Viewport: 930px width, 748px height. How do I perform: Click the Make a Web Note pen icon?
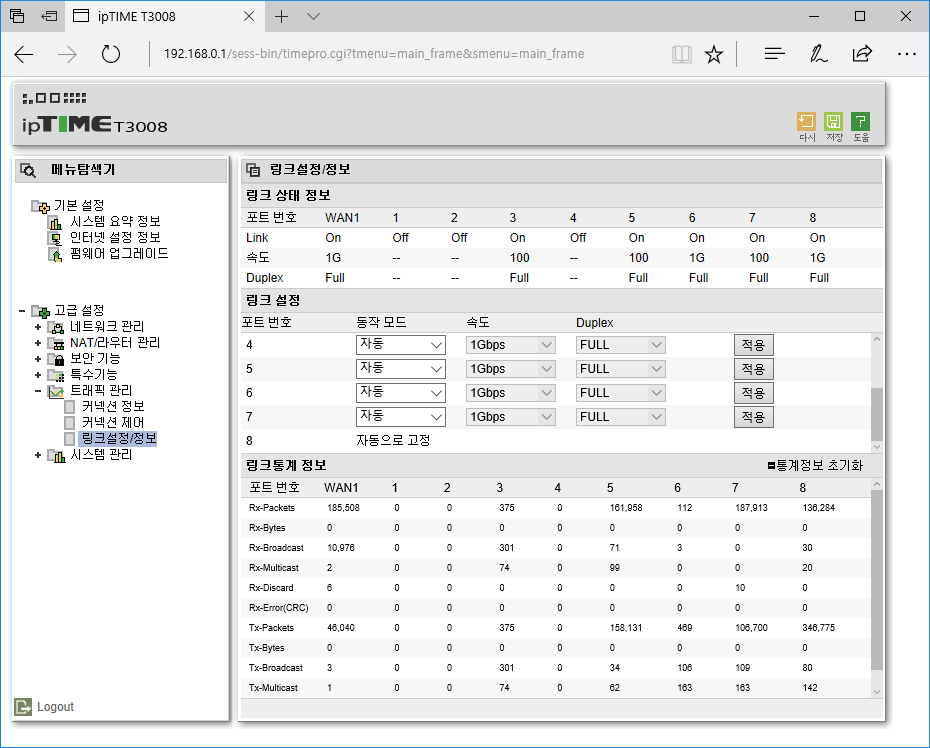818,54
